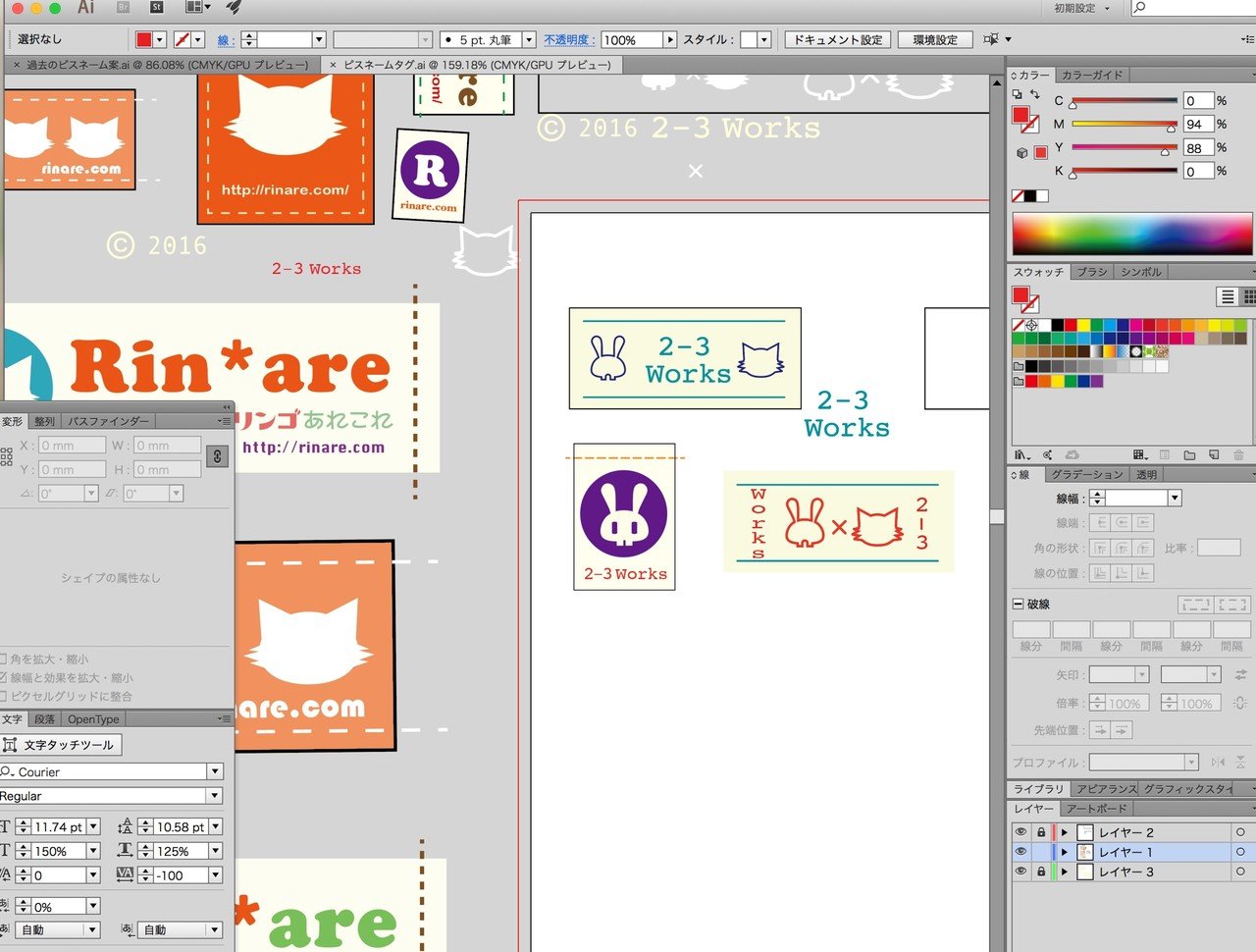Screen dimensions: 1256x952
Task: Switch the Swatches panel to list view
Action: tap(1228, 295)
